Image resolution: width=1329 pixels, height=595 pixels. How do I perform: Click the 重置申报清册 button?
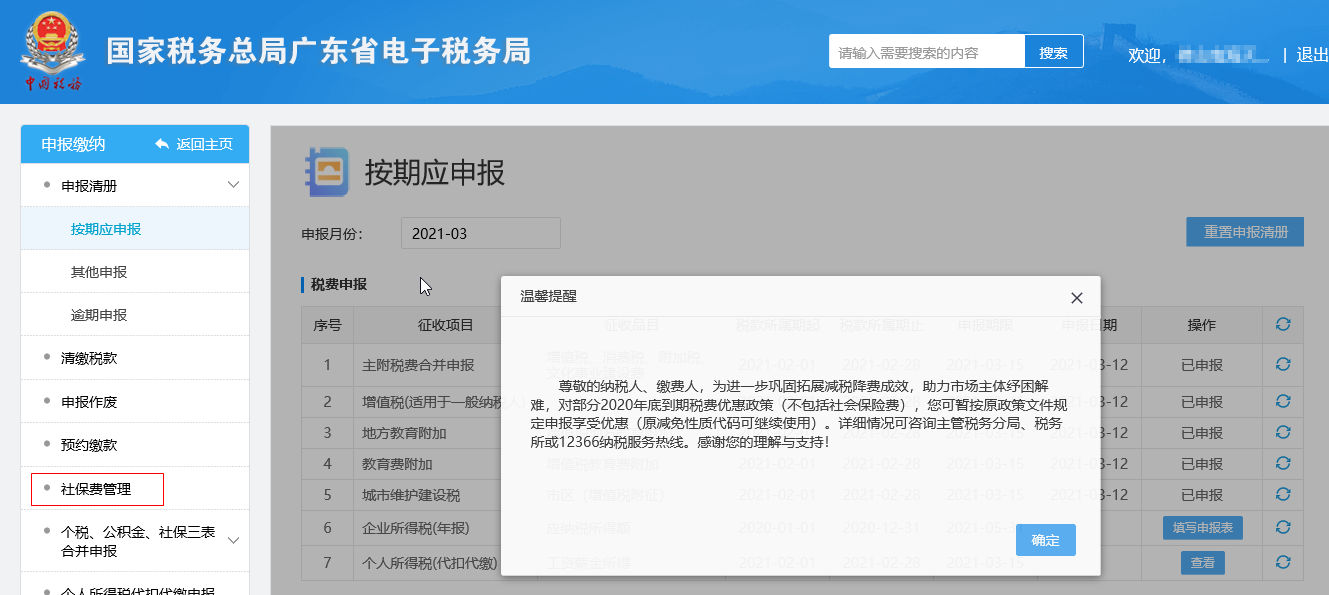click(1244, 232)
